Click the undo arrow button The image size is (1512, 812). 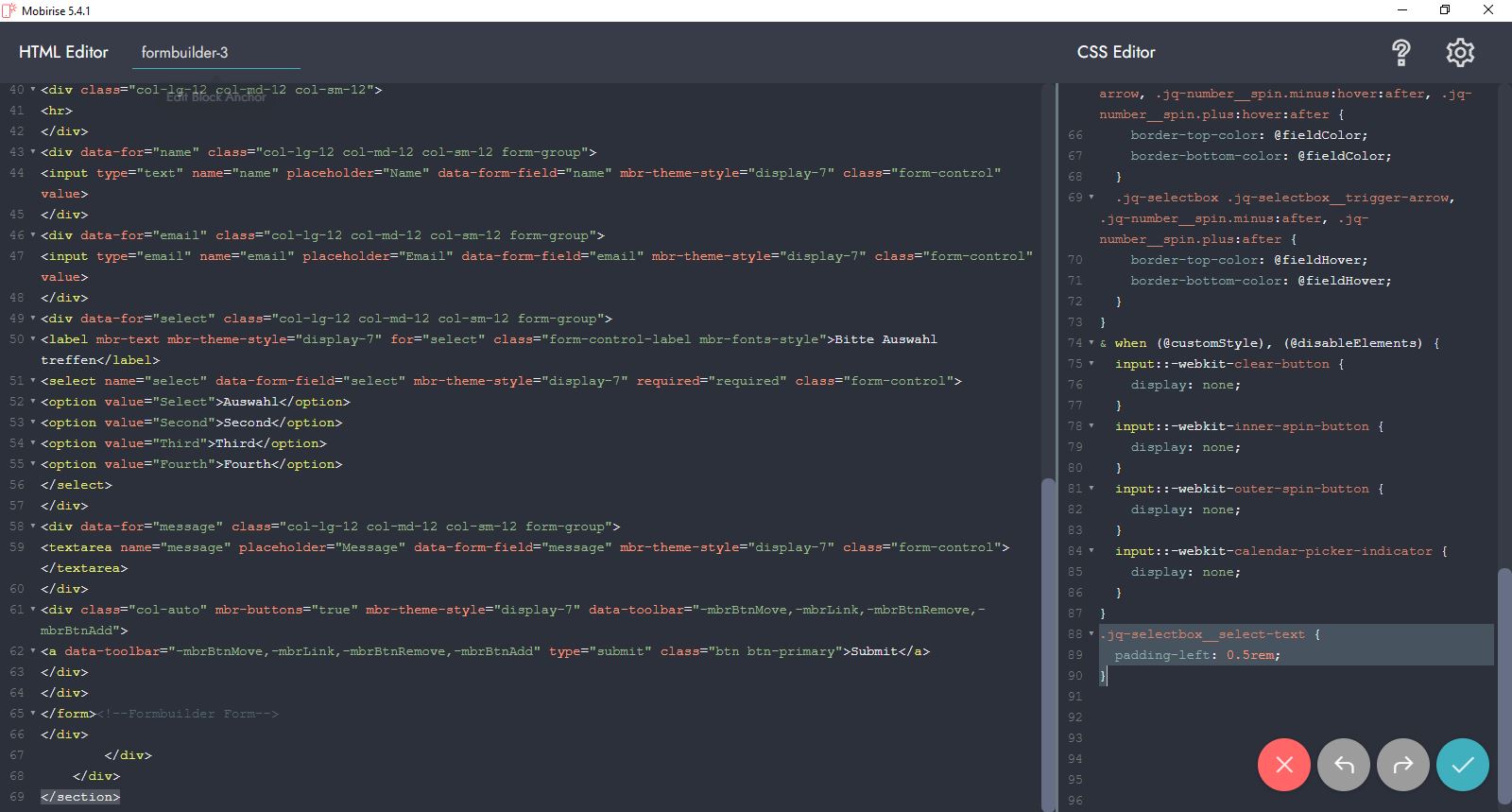coord(1343,765)
